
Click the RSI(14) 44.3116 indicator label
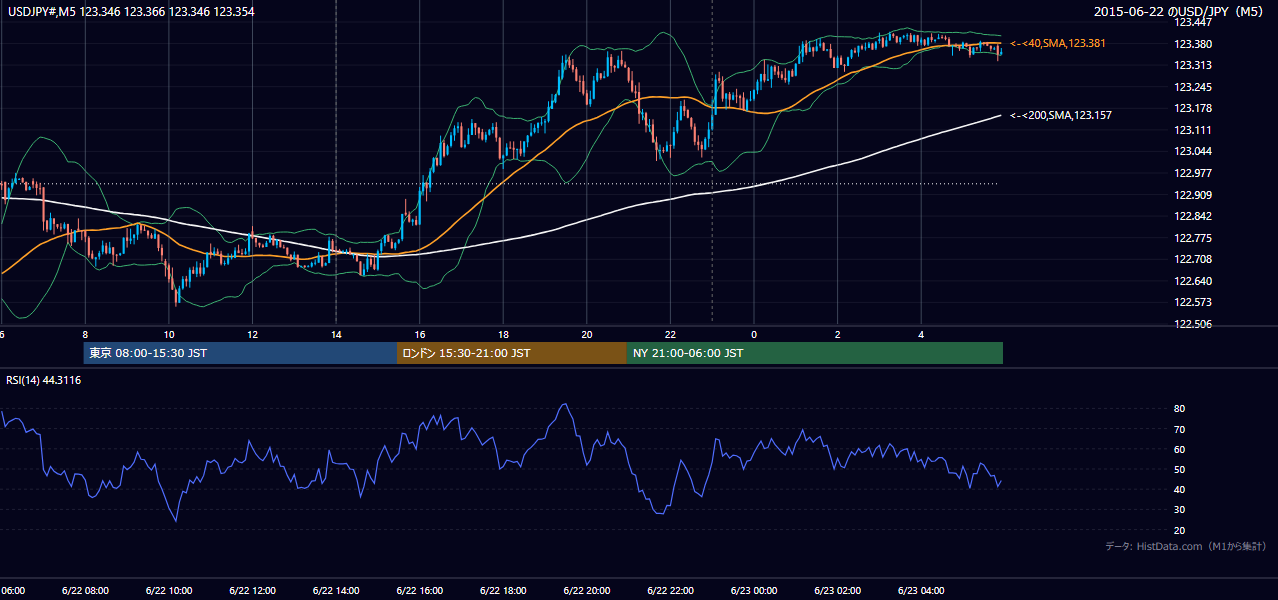44,380
